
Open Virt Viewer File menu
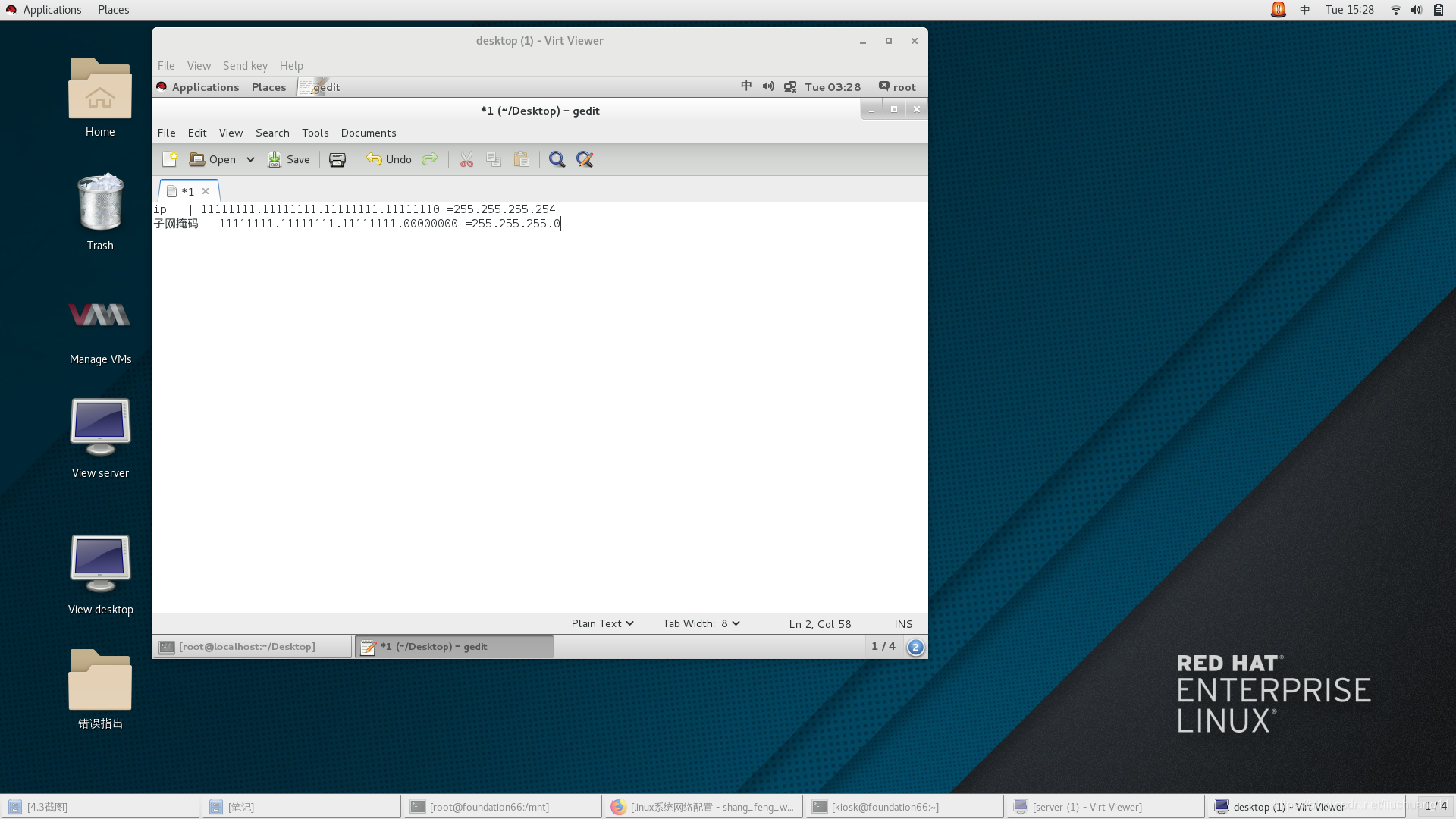tap(166, 66)
